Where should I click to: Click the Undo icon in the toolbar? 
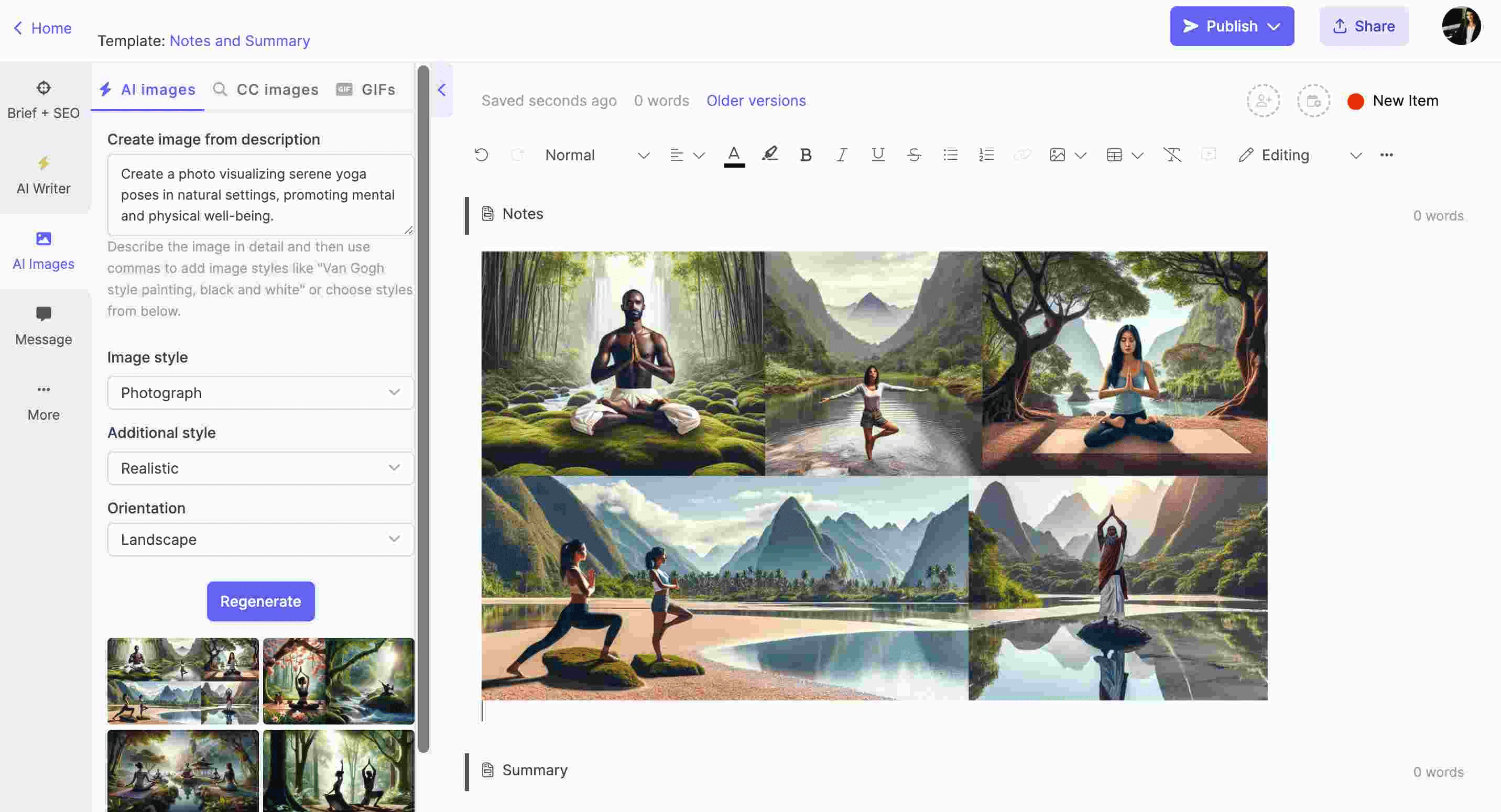(x=481, y=155)
